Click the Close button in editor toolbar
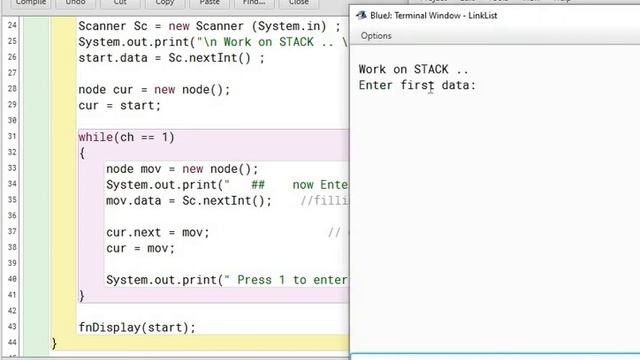 click(x=299, y=3)
